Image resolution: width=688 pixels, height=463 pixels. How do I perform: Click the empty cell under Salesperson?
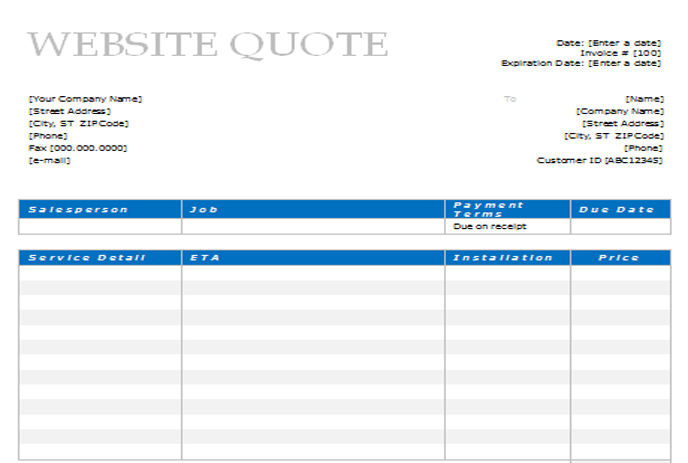100,226
